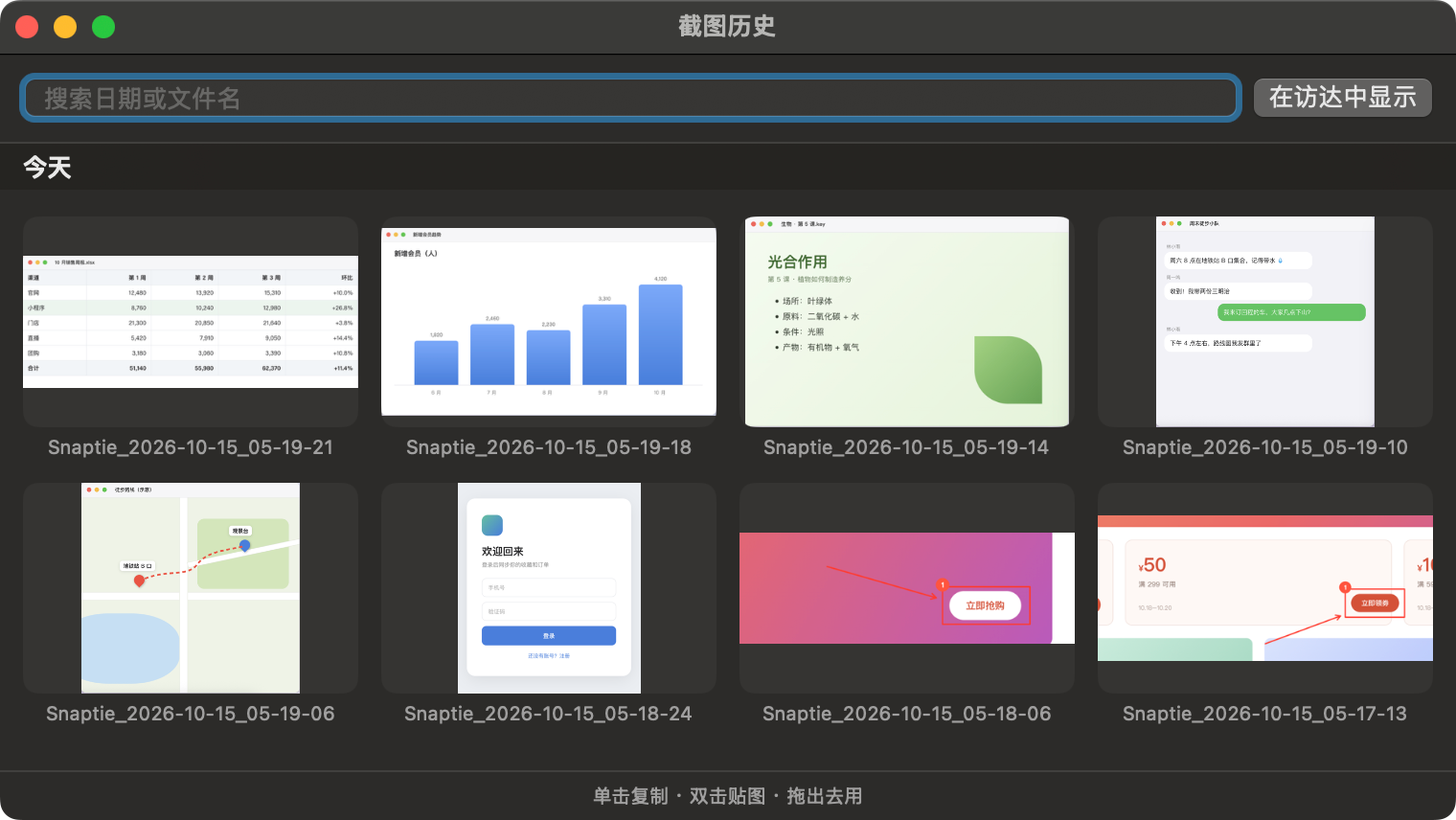The image size is (1456, 820).
Task: Select the 欢迎回来 login screenshot thumbnail
Action: (549, 588)
